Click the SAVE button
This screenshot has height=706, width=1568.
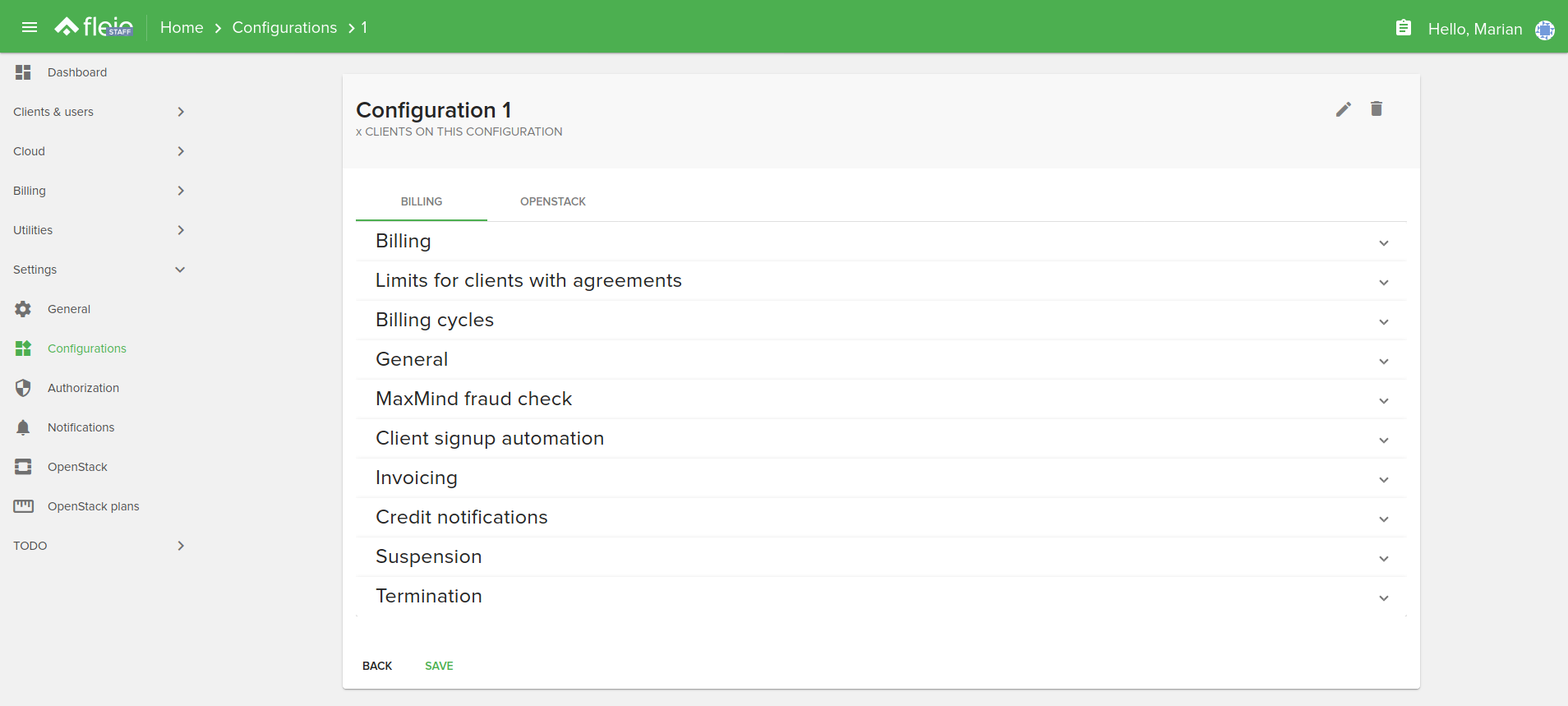click(x=439, y=666)
